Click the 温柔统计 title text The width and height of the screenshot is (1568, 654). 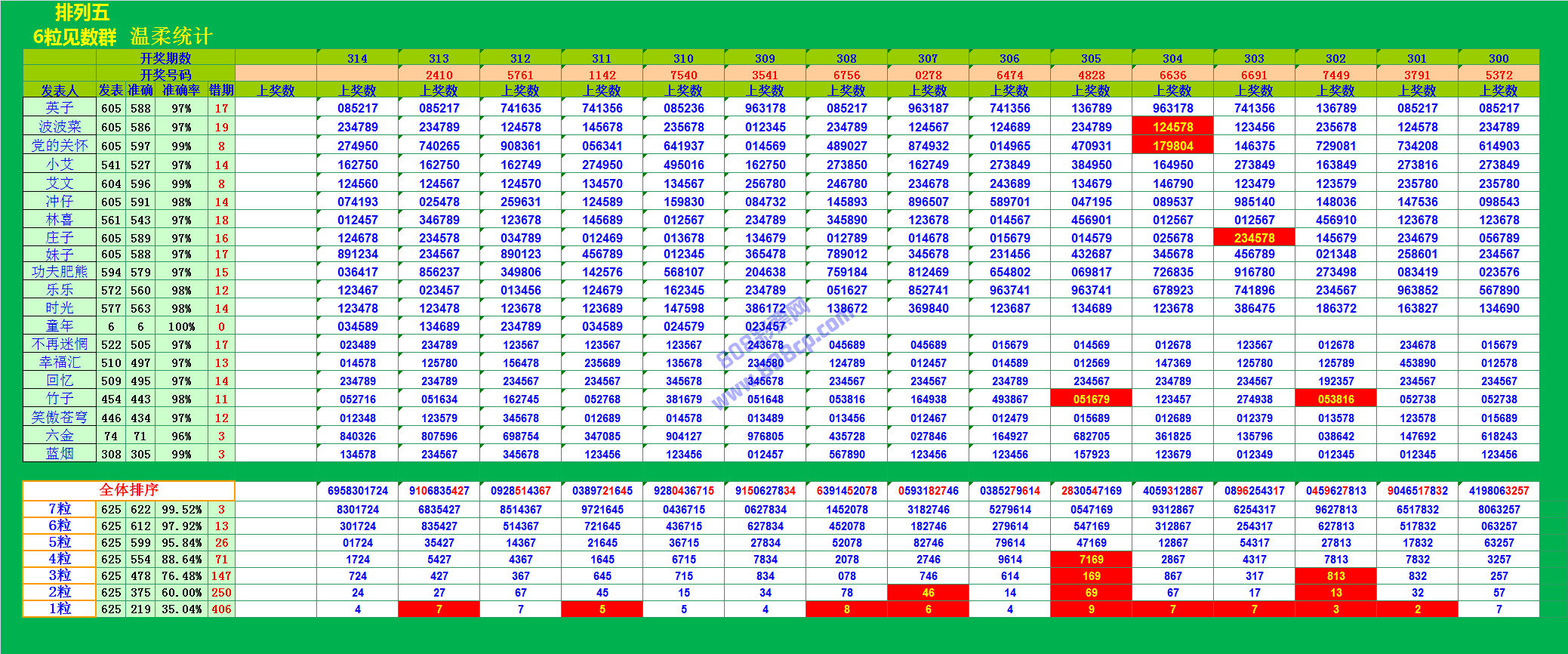pyautogui.click(x=171, y=36)
